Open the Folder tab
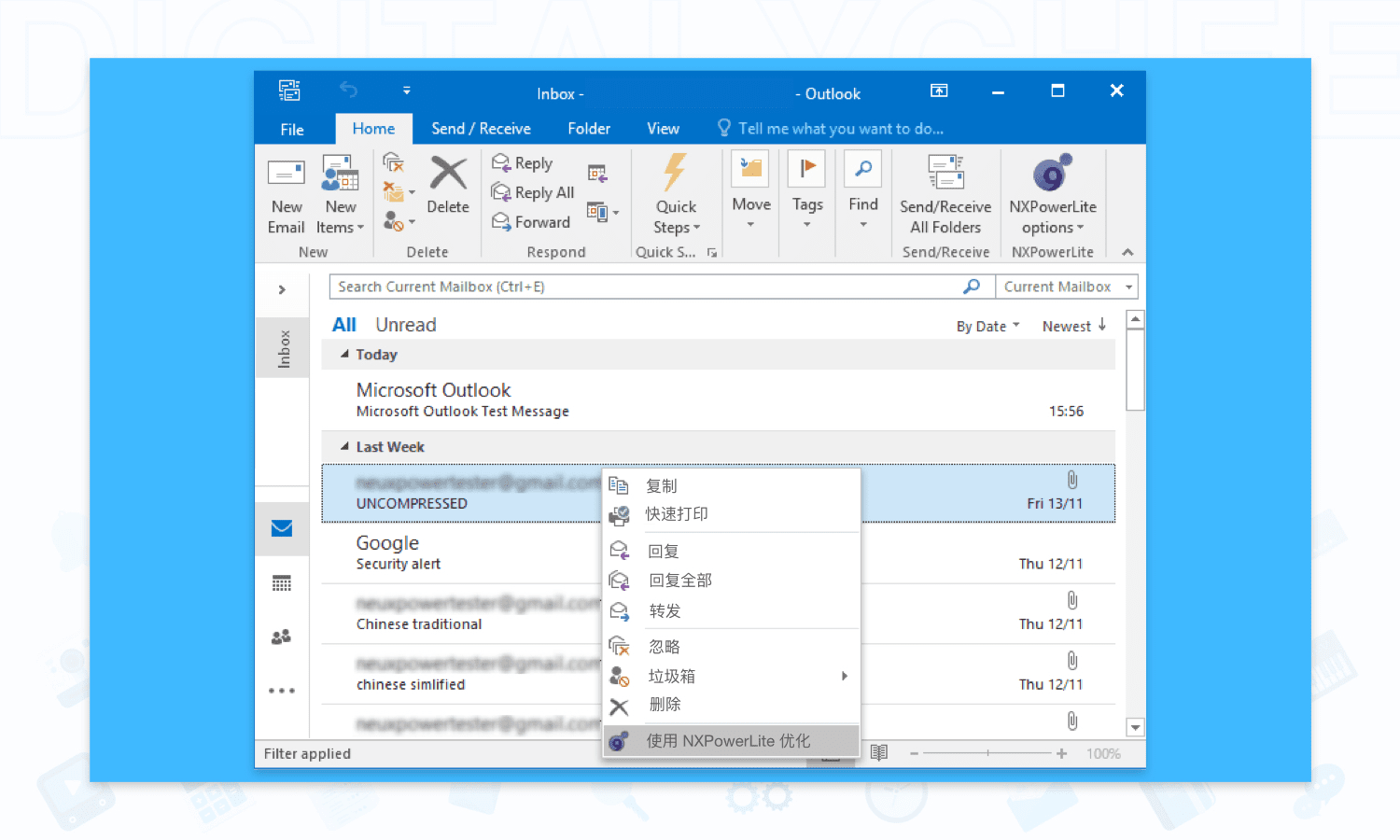The height and width of the screenshot is (840, 1400). tap(589, 129)
